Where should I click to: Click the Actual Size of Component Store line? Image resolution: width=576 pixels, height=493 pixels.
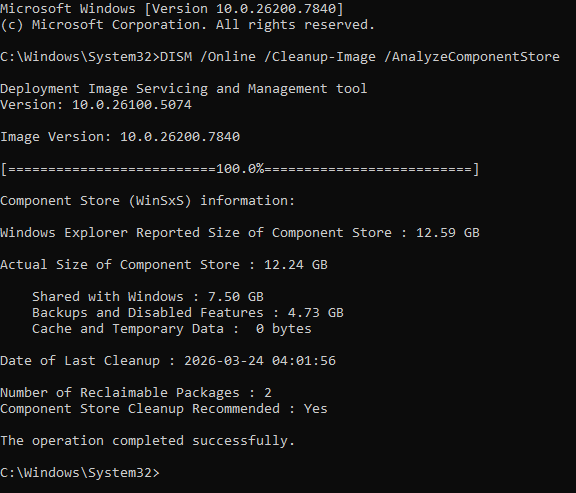tap(164, 265)
